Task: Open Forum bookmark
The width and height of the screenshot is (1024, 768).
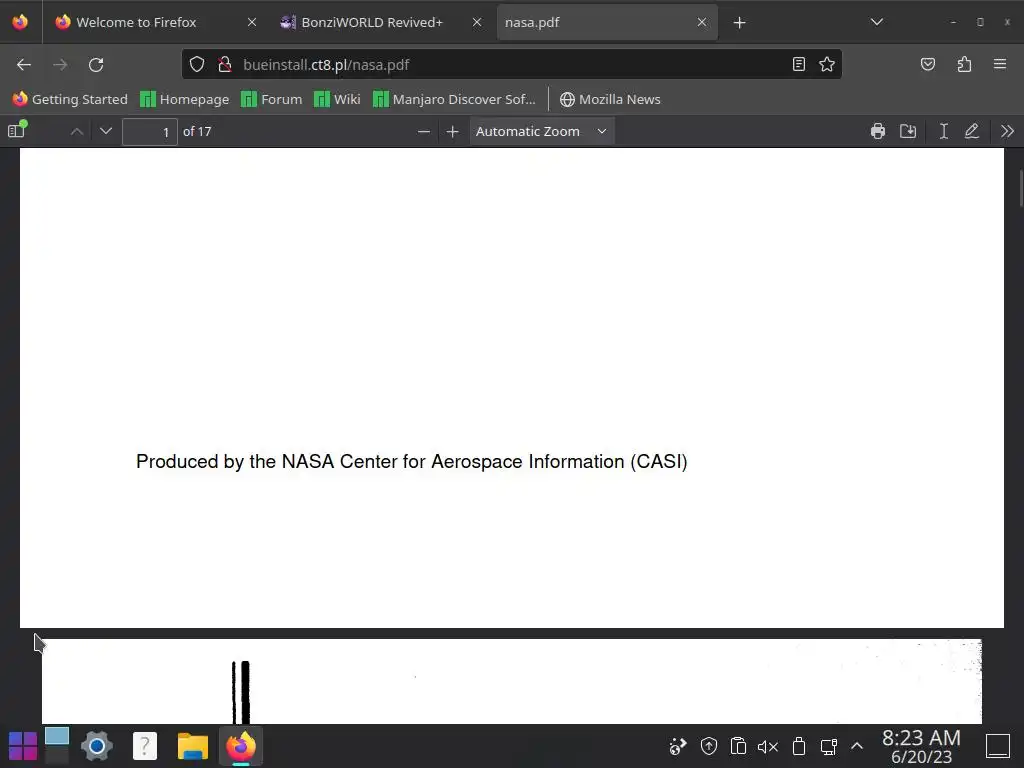Action: click(x=272, y=99)
